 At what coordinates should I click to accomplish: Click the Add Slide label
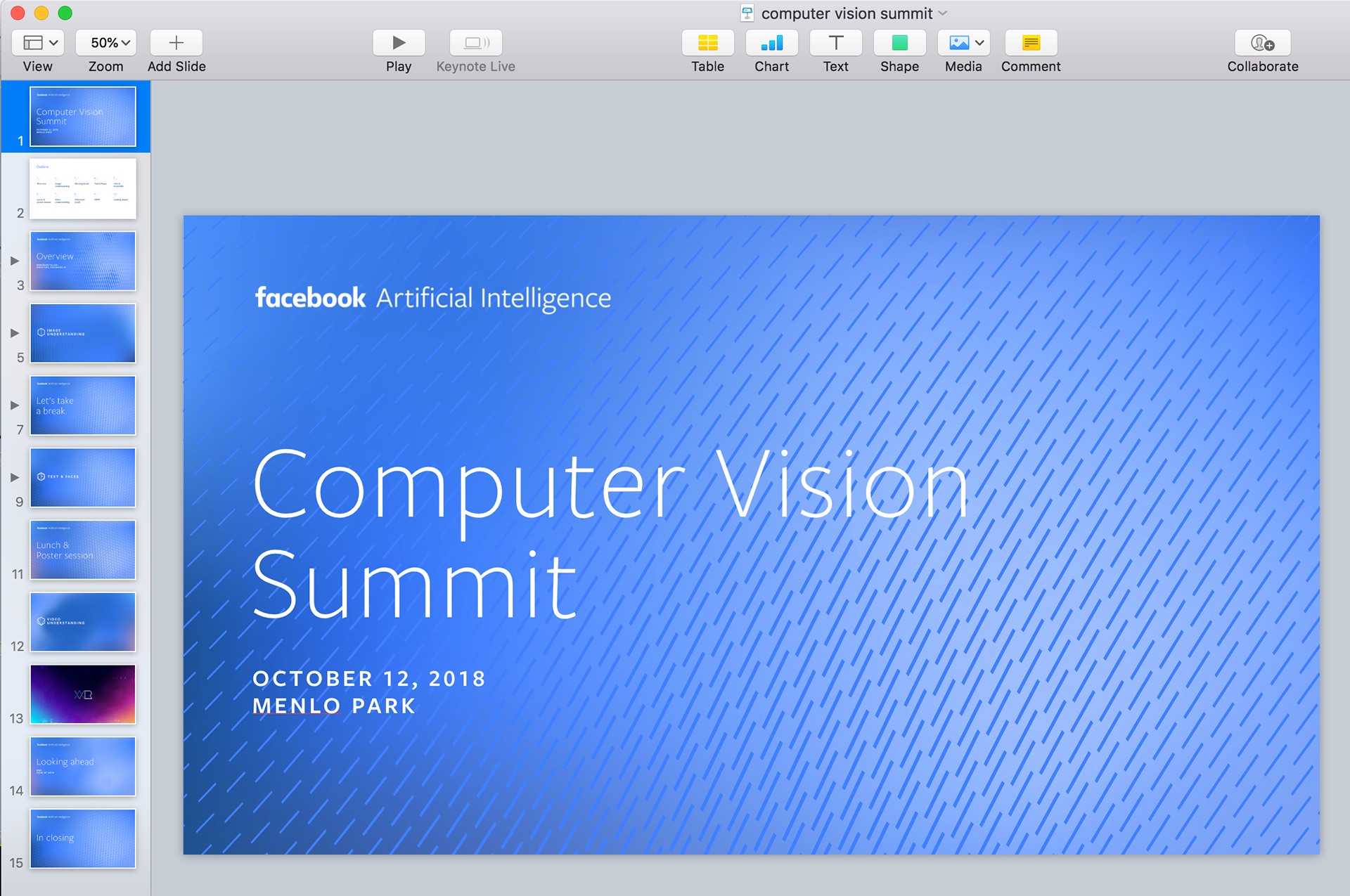(176, 67)
